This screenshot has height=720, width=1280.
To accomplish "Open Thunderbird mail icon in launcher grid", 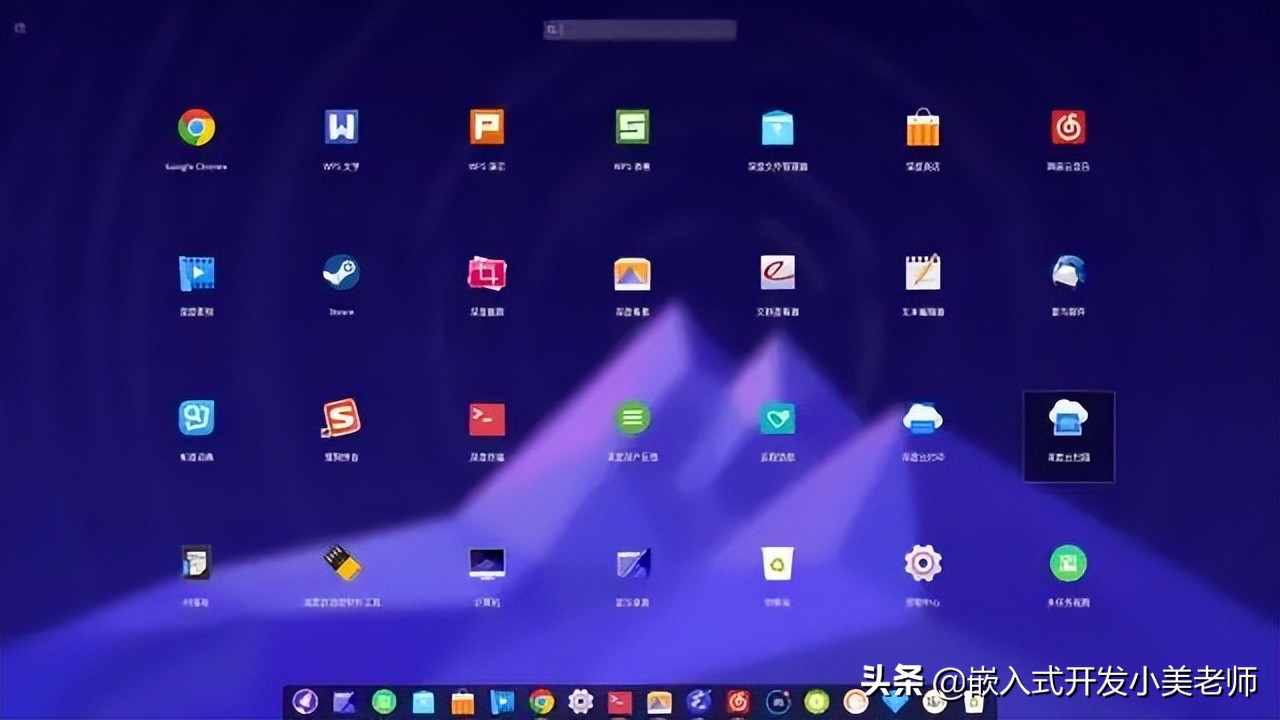I will point(1068,272).
